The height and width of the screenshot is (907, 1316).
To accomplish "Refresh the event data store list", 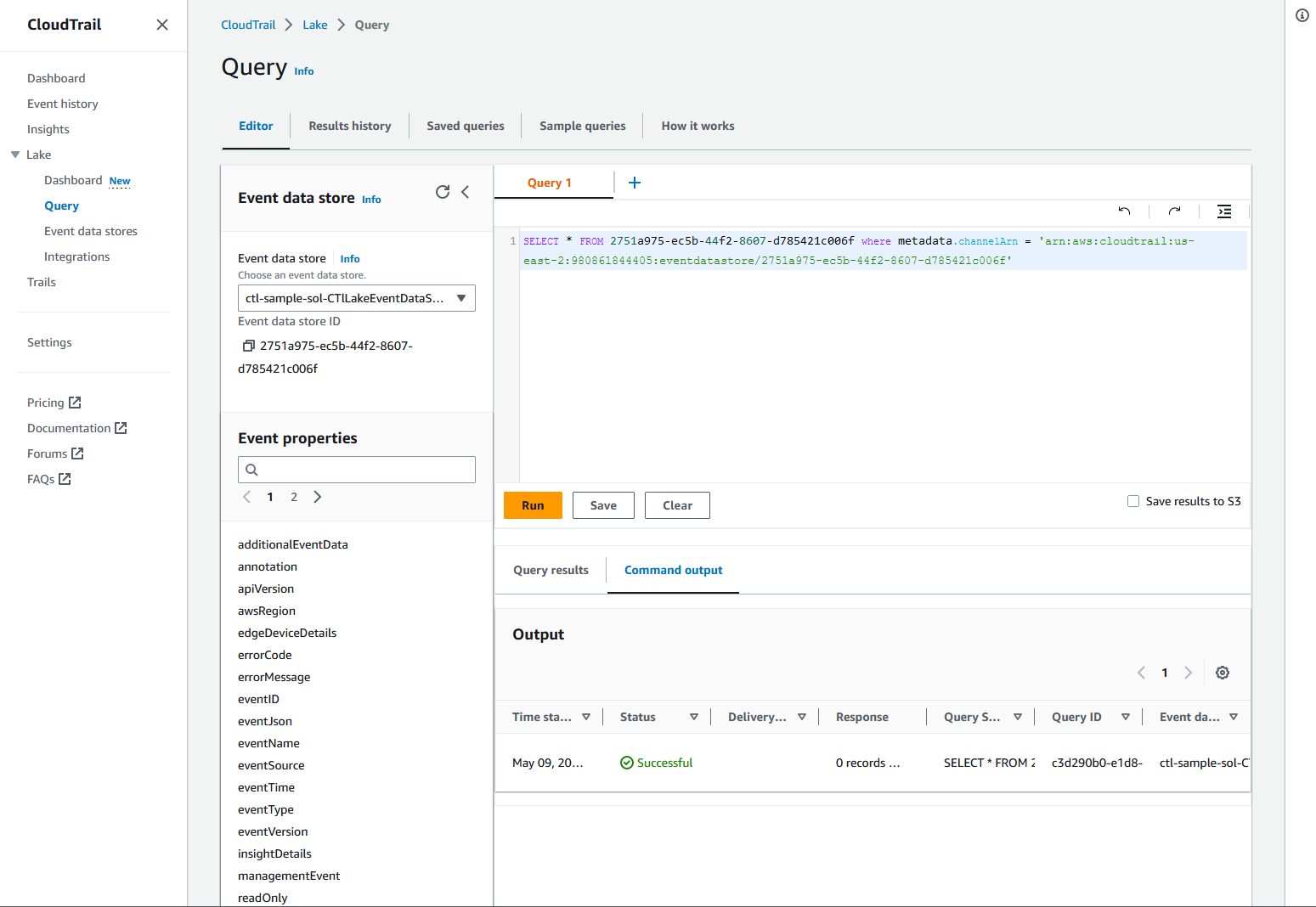I will [x=443, y=192].
